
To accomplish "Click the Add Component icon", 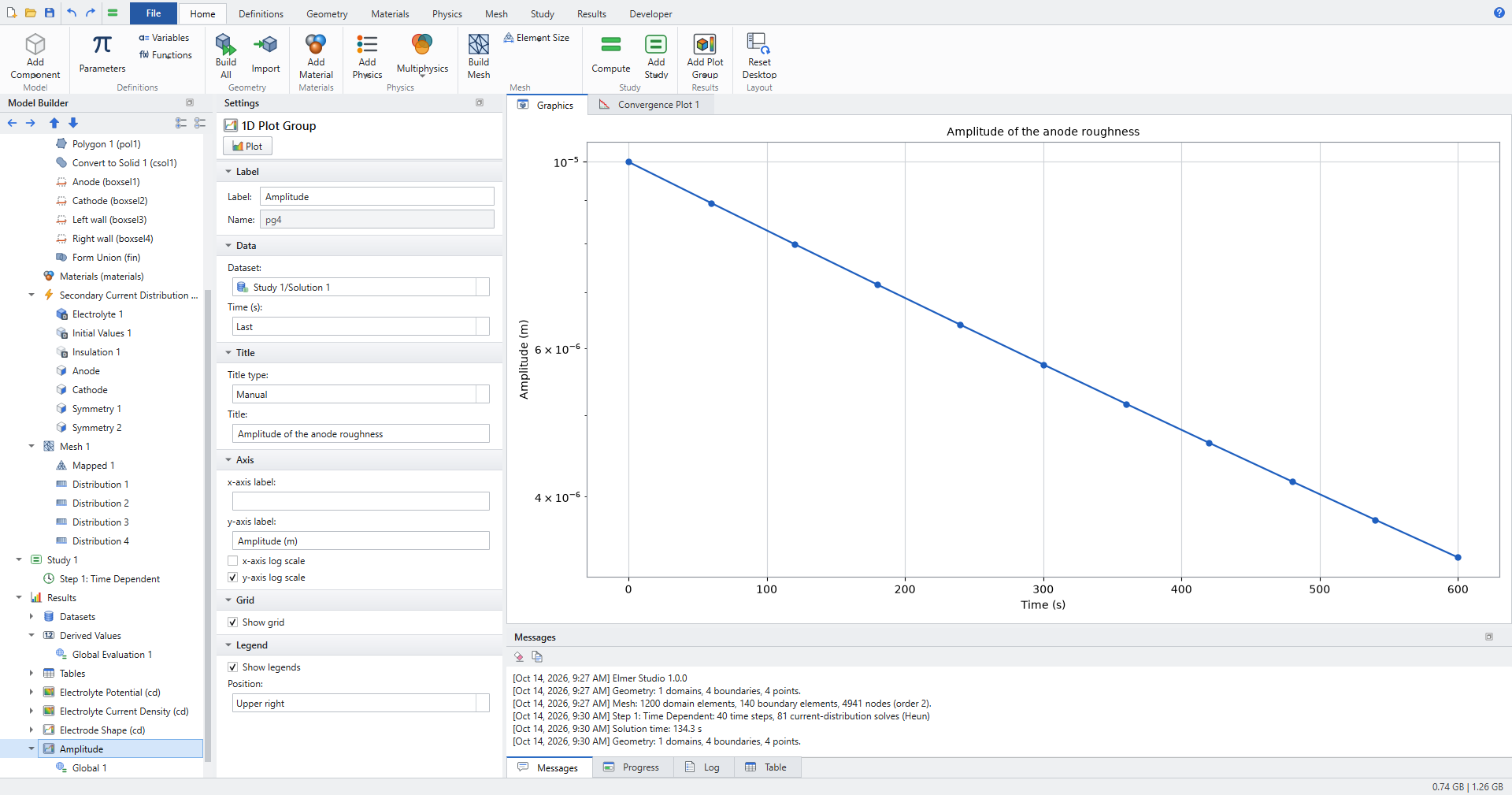I will (35, 44).
